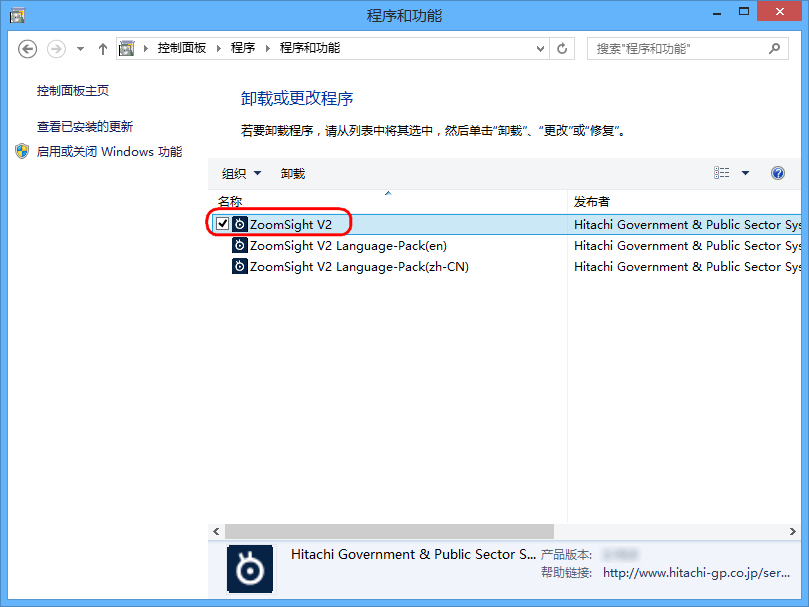Expand chevron after 控制面板 breadcrumb

219,49
